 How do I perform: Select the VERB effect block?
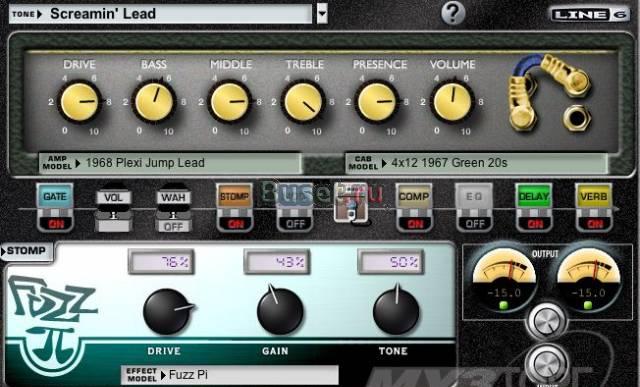(x=594, y=197)
